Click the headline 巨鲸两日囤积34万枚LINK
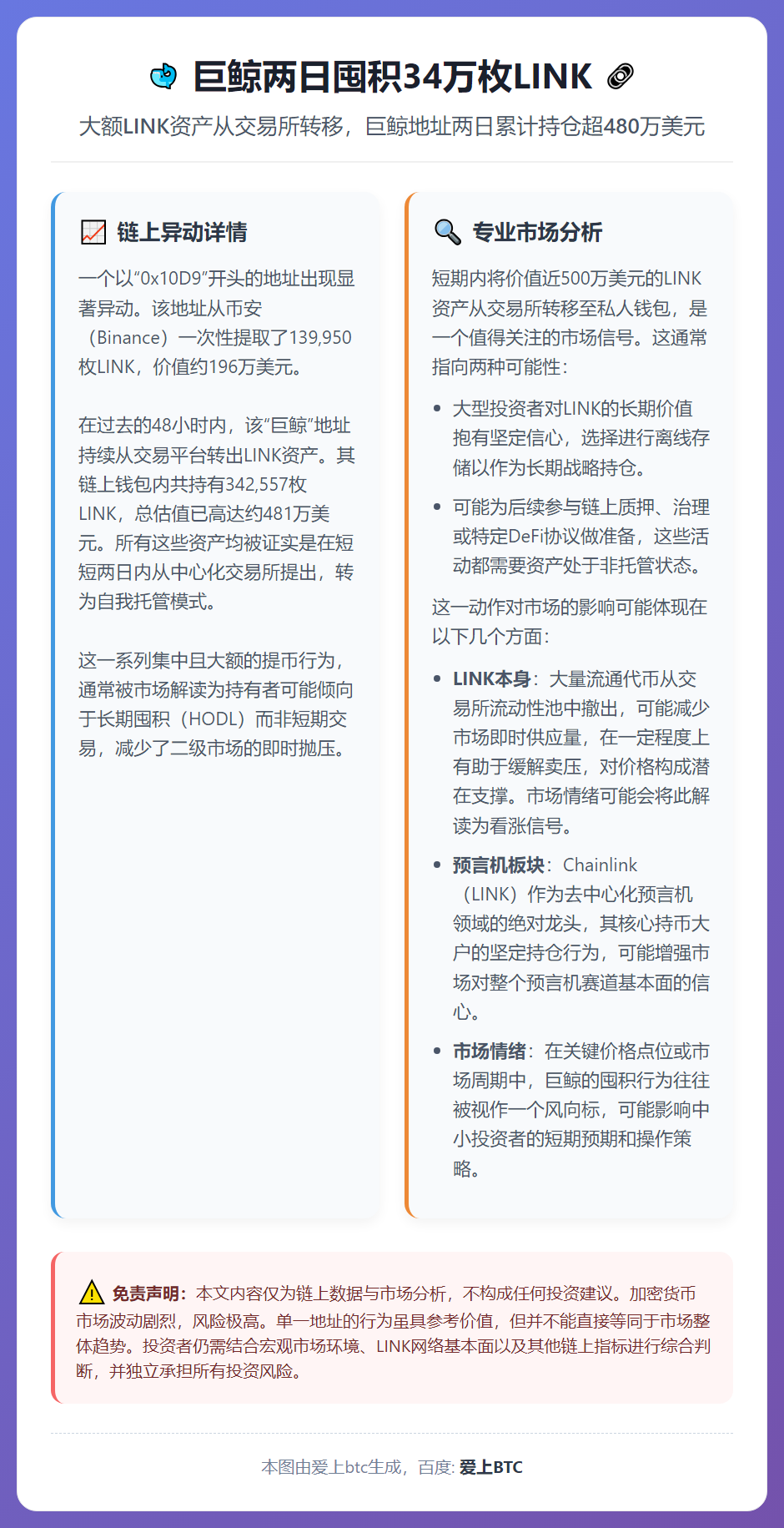The height and width of the screenshot is (1528, 784). [392, 76]
